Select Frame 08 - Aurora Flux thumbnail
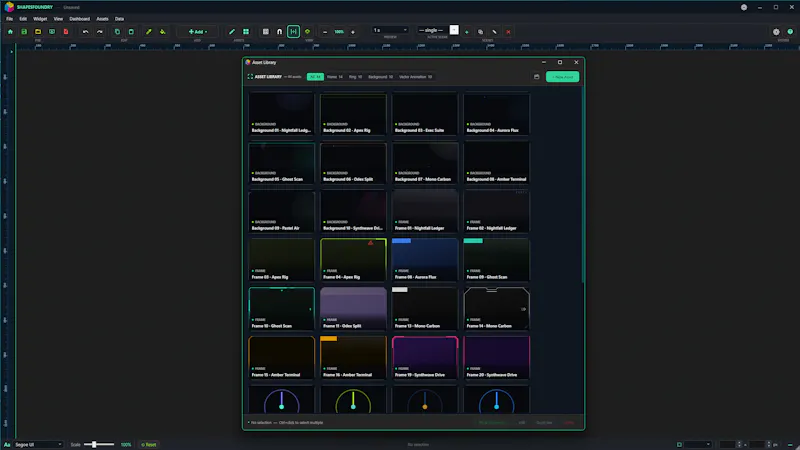The width and height of the screenshot is (800, 450). point(424,260)
